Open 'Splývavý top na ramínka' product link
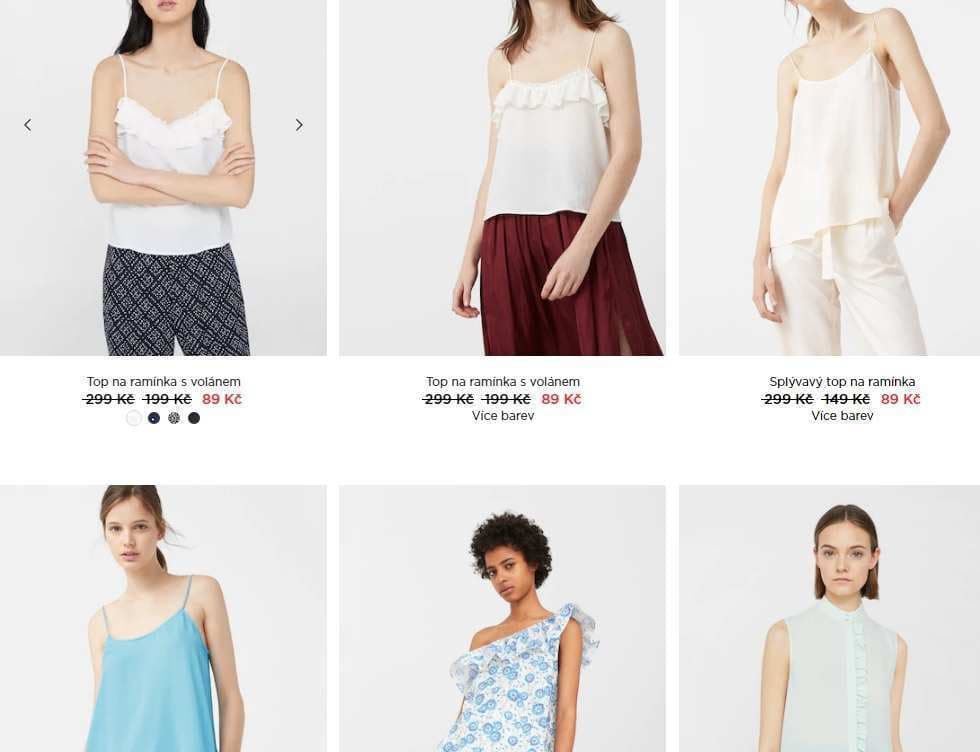980x752 pixels. 842,381
